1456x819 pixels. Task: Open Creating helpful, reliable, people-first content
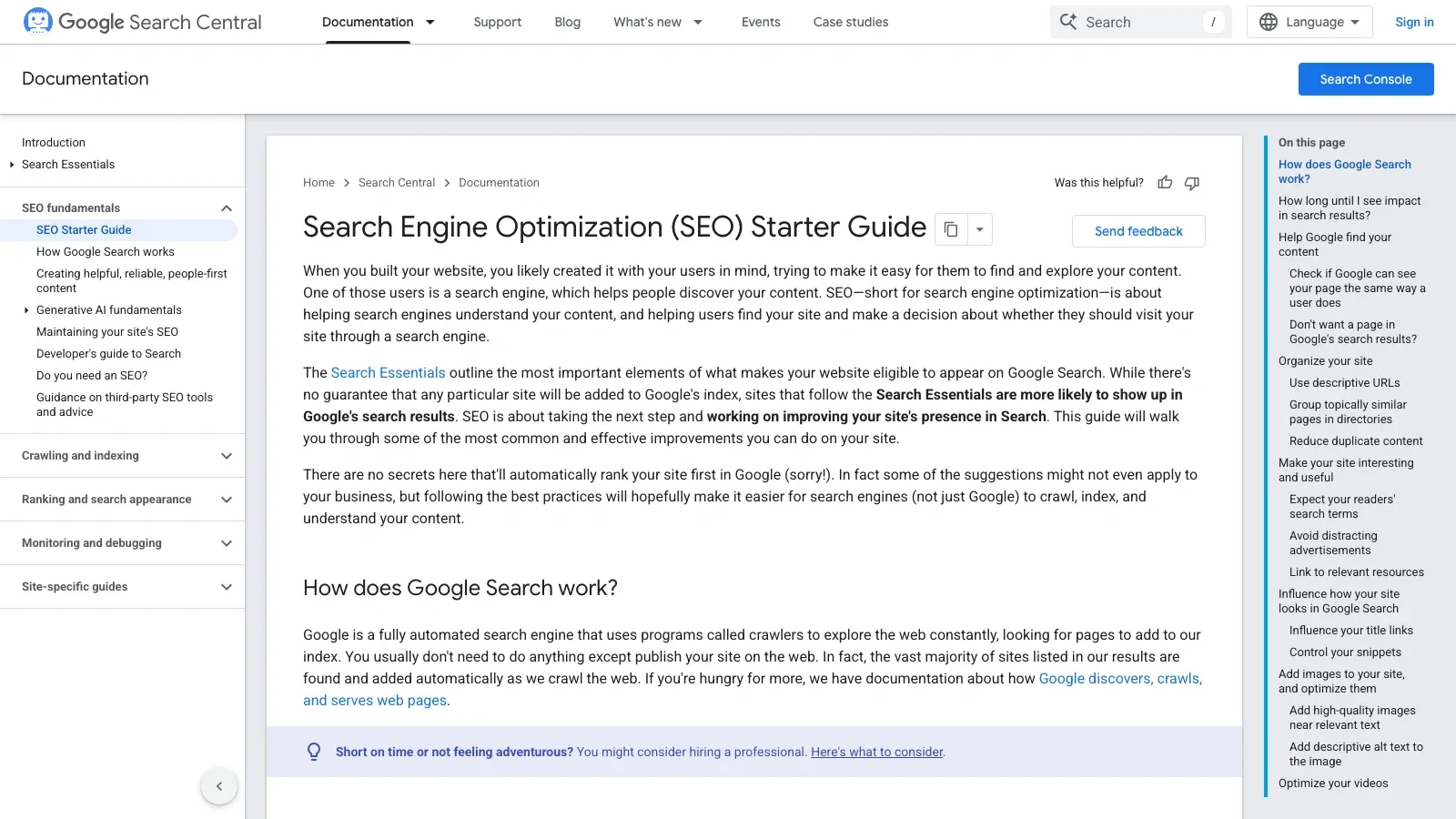(132, 281)
